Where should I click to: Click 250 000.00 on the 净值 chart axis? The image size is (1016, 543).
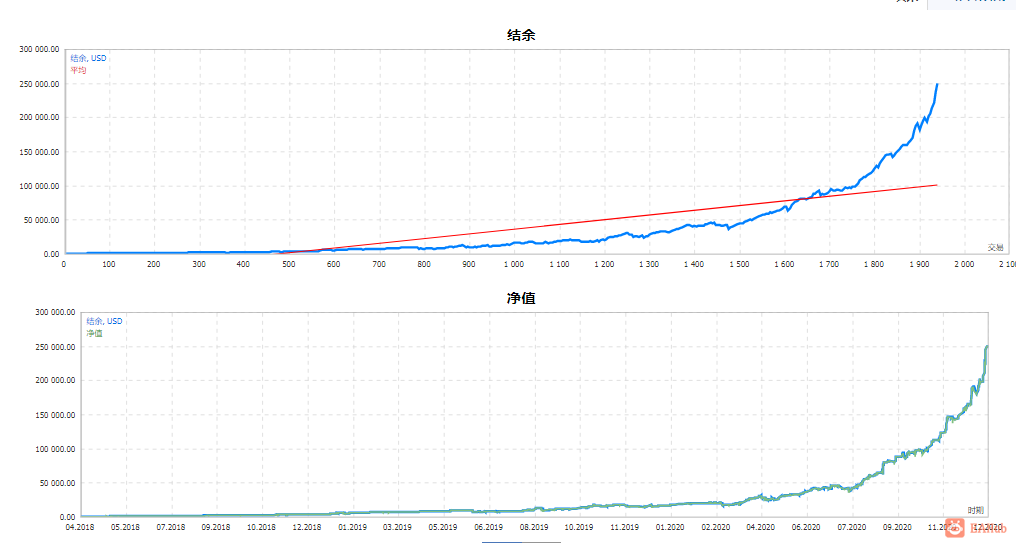point(55,347)
